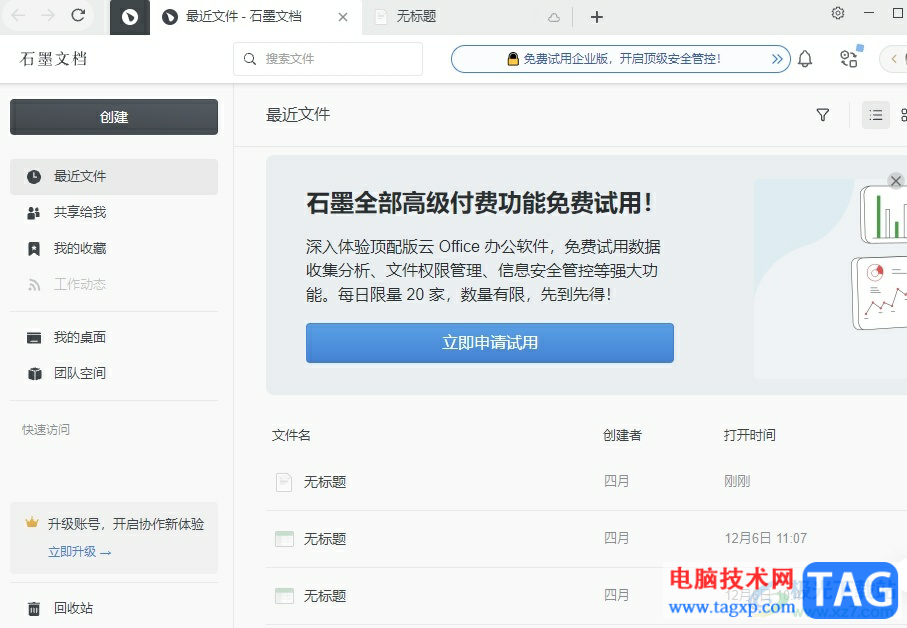This screenshot has height=628, width=907.
Task: Open 共享给我 in the sidebar
Action: (x=114, y=212)
